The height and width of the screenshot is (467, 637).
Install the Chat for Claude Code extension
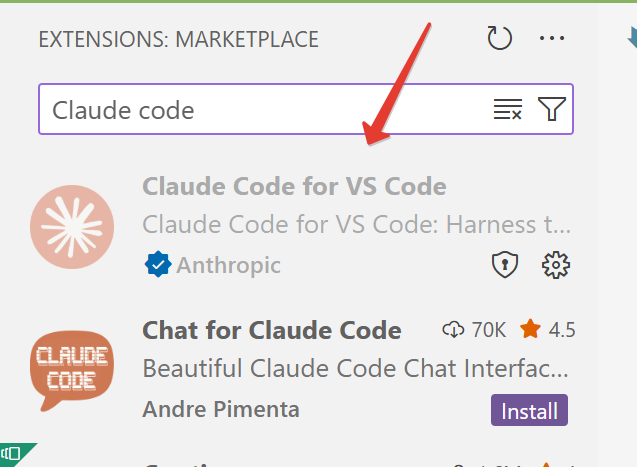pos(529,410)
